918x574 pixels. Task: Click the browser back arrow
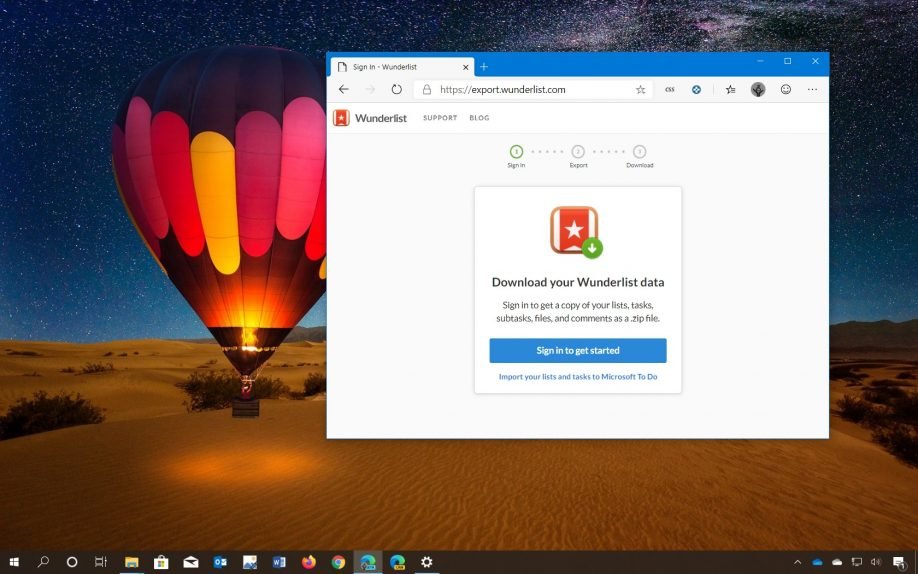[x=344, y=89]
